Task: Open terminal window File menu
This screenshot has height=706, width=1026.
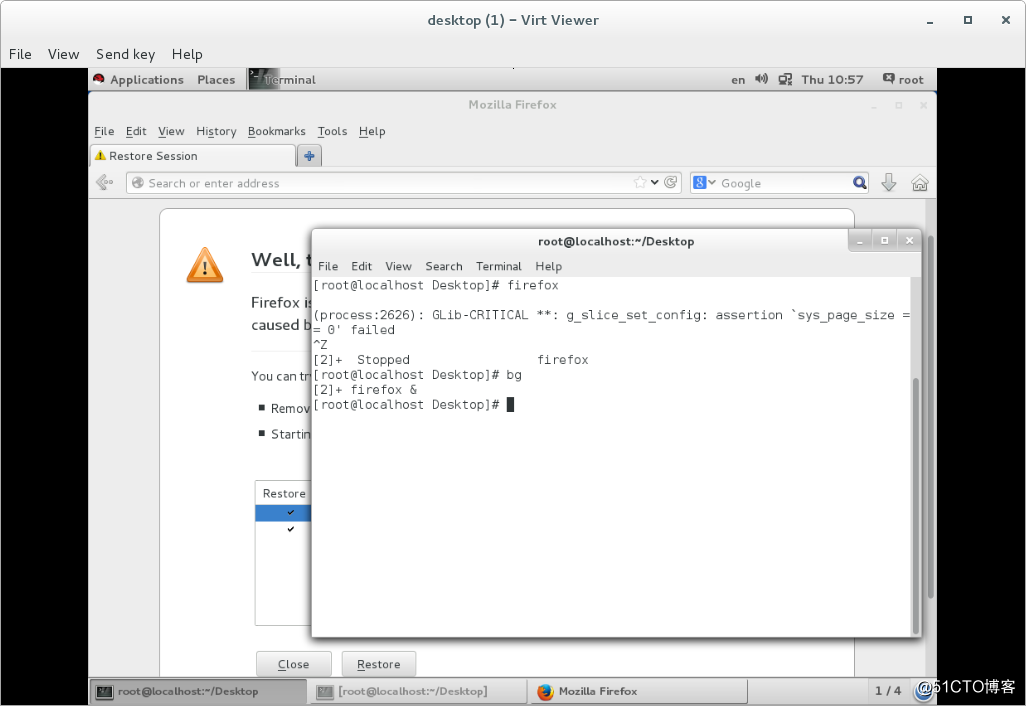Action: 328,266
